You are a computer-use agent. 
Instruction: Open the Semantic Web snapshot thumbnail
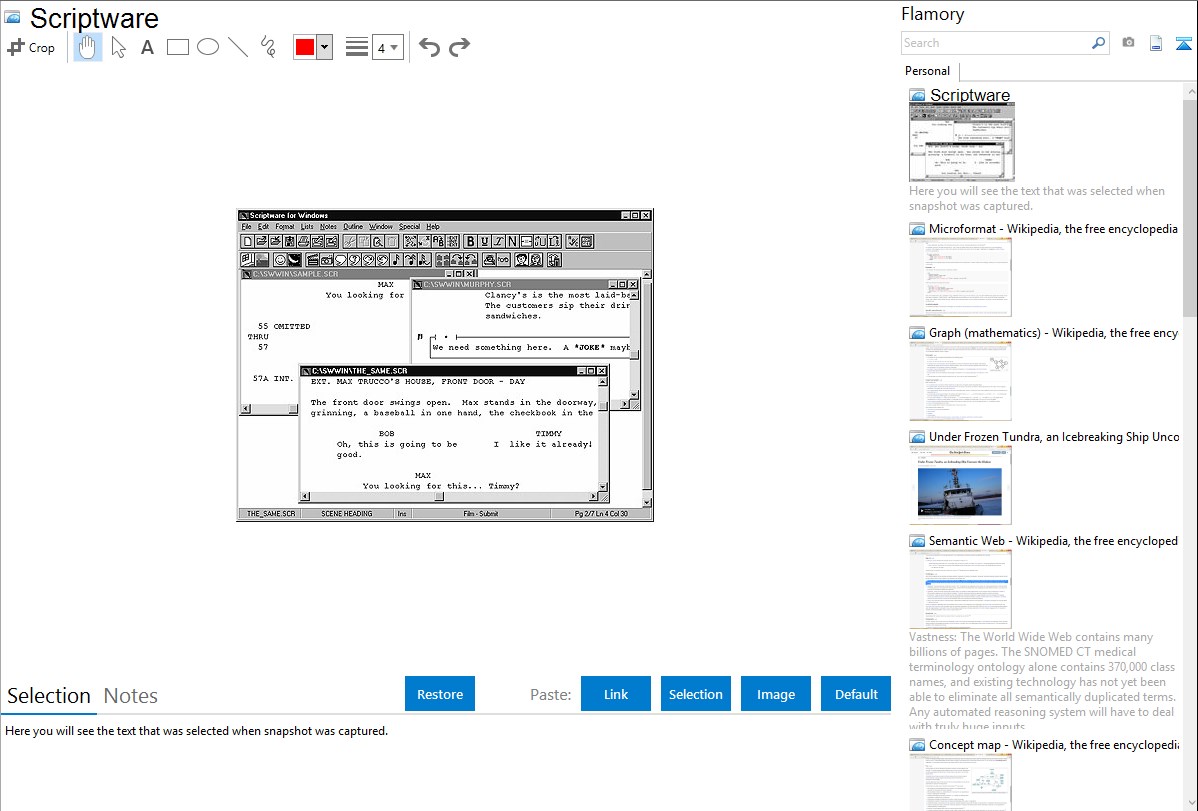tap(960, 589)
